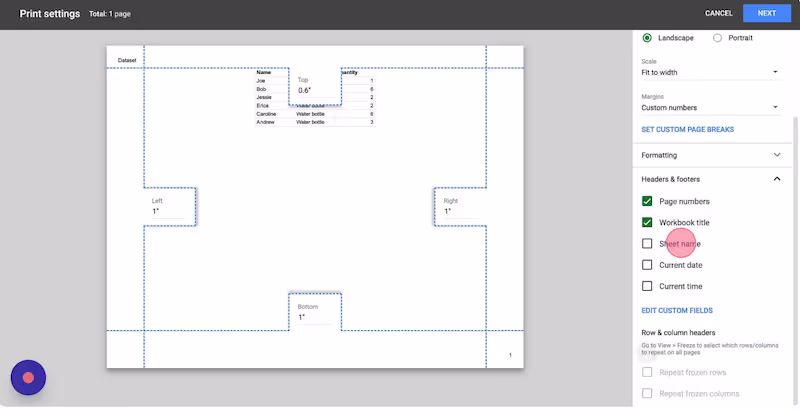
Task: Click the Dataset title in page header
Action: point(127,60)
